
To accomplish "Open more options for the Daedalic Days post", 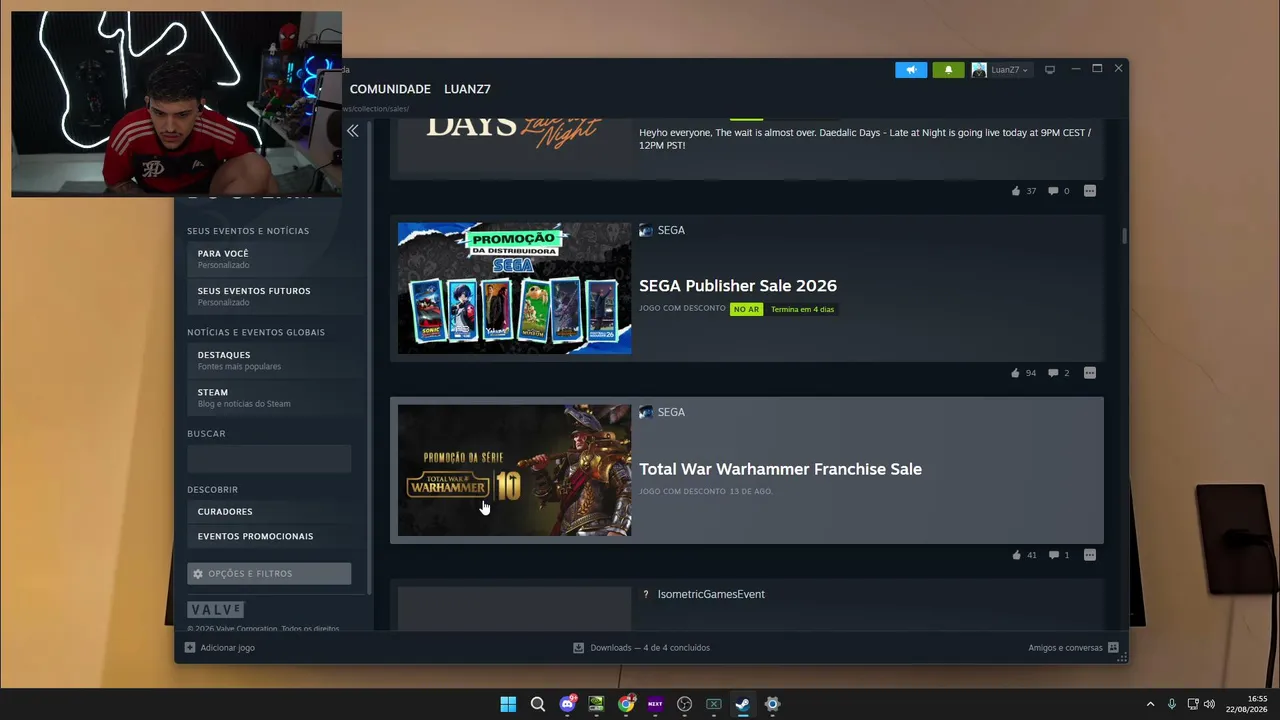I will (x=1090, y=191).
